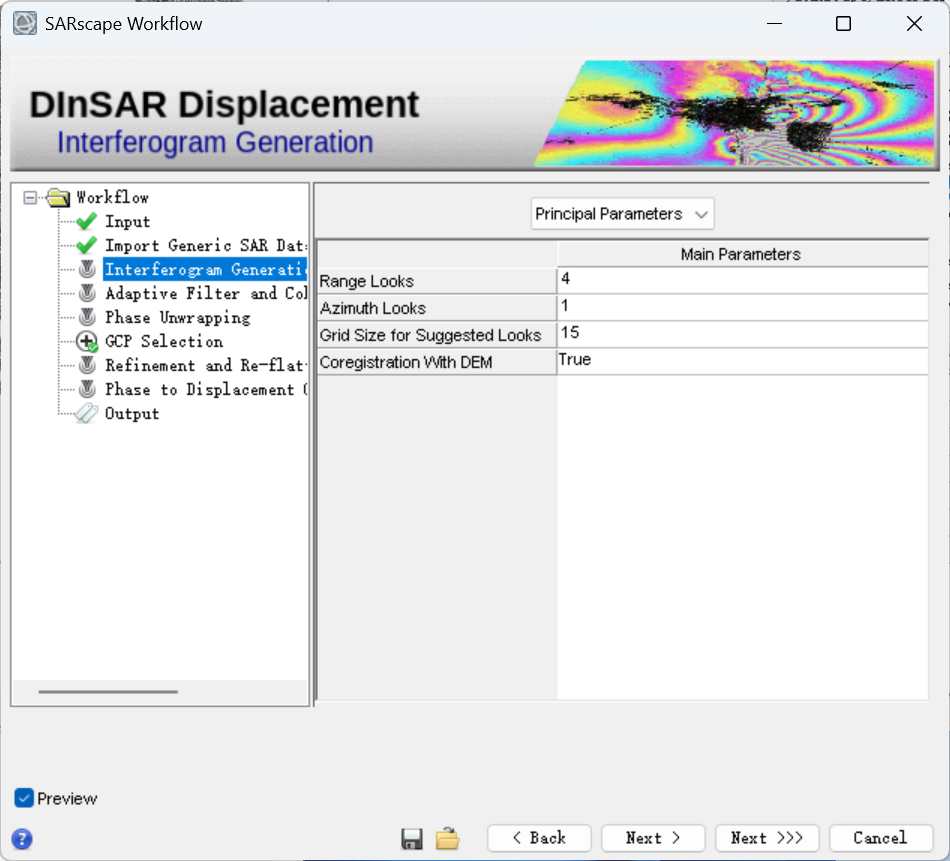Click the step icon beside Adaptive Filter
The height and width of the screenshot is (861, 950).
click(87, 293)
